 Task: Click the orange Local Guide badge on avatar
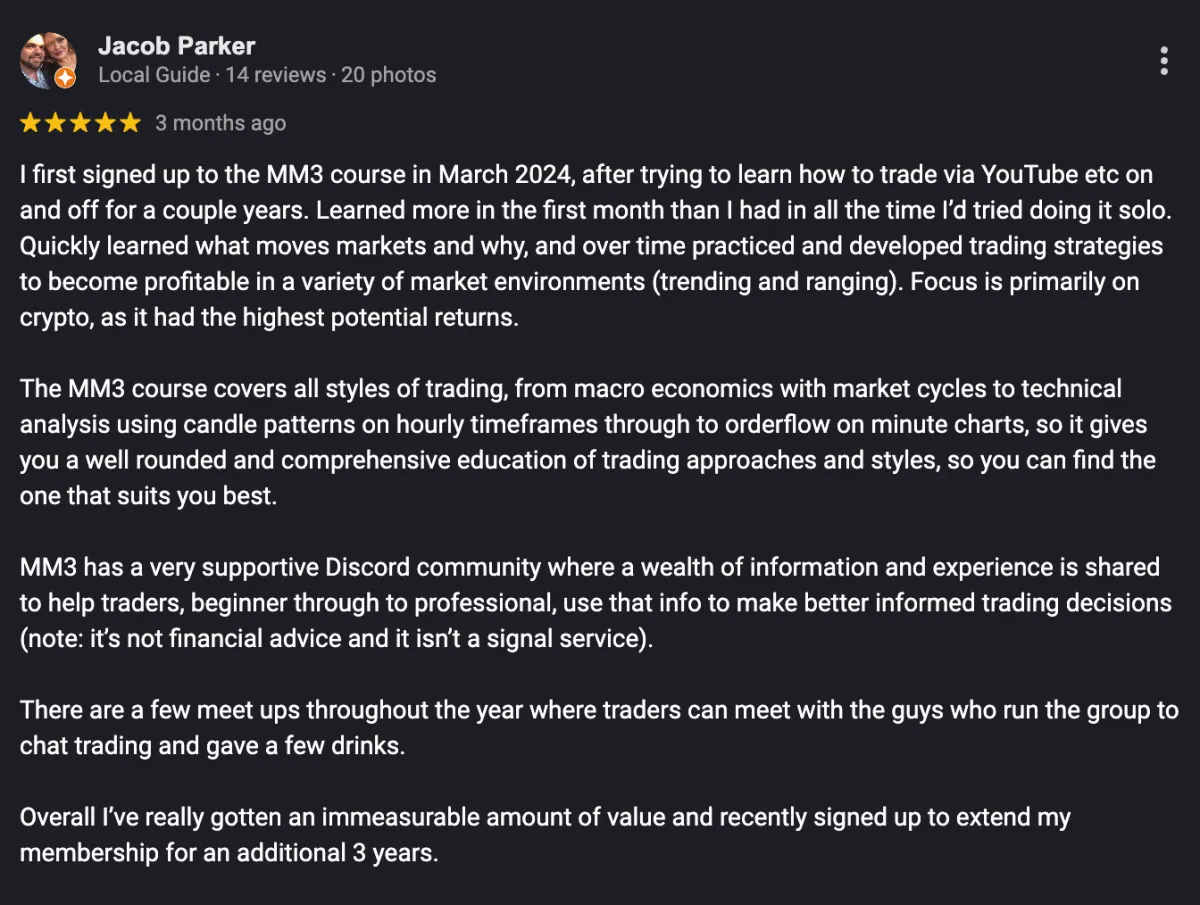65,78
